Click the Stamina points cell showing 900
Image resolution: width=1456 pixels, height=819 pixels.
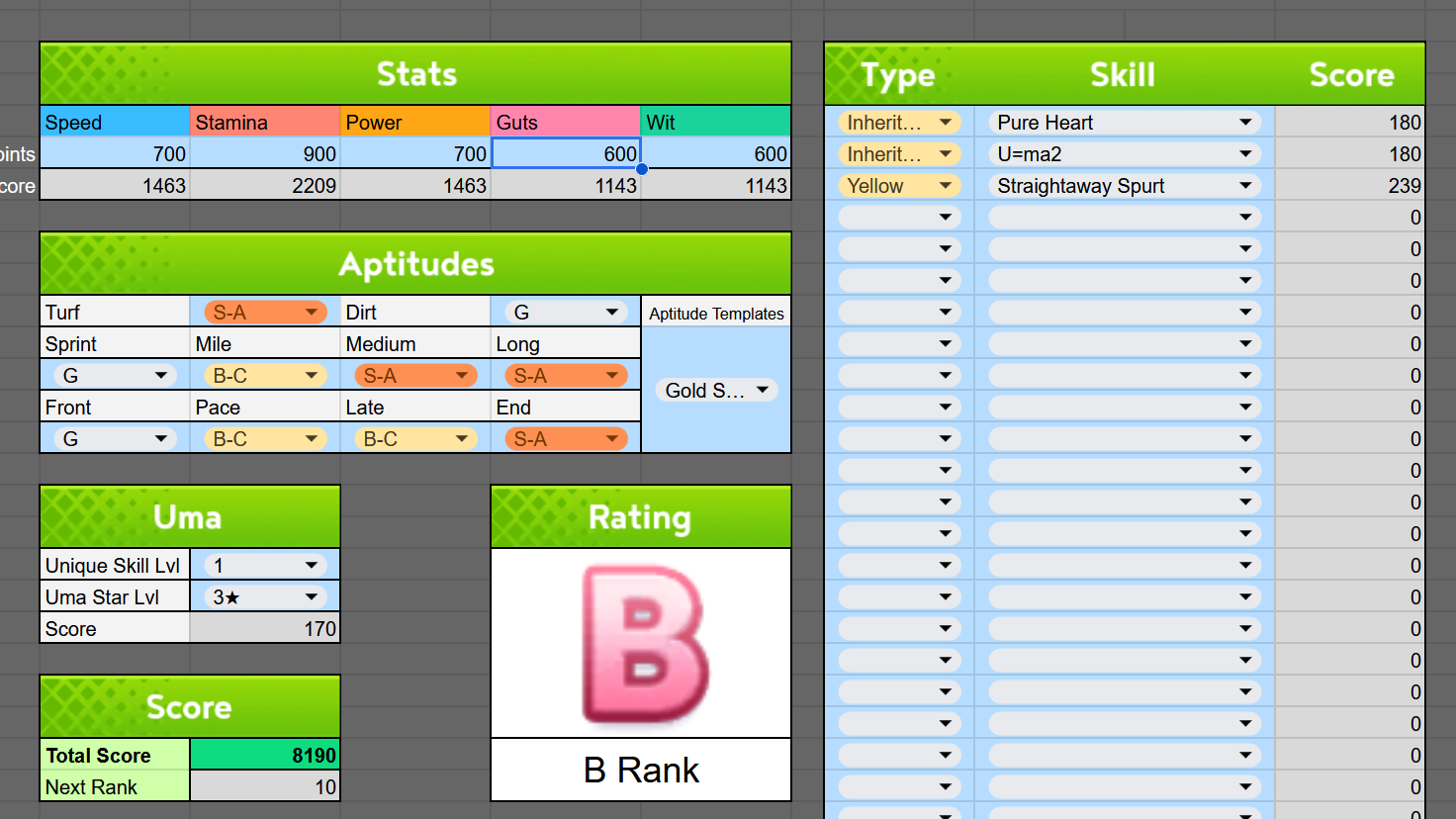click(x=265, y=153)
